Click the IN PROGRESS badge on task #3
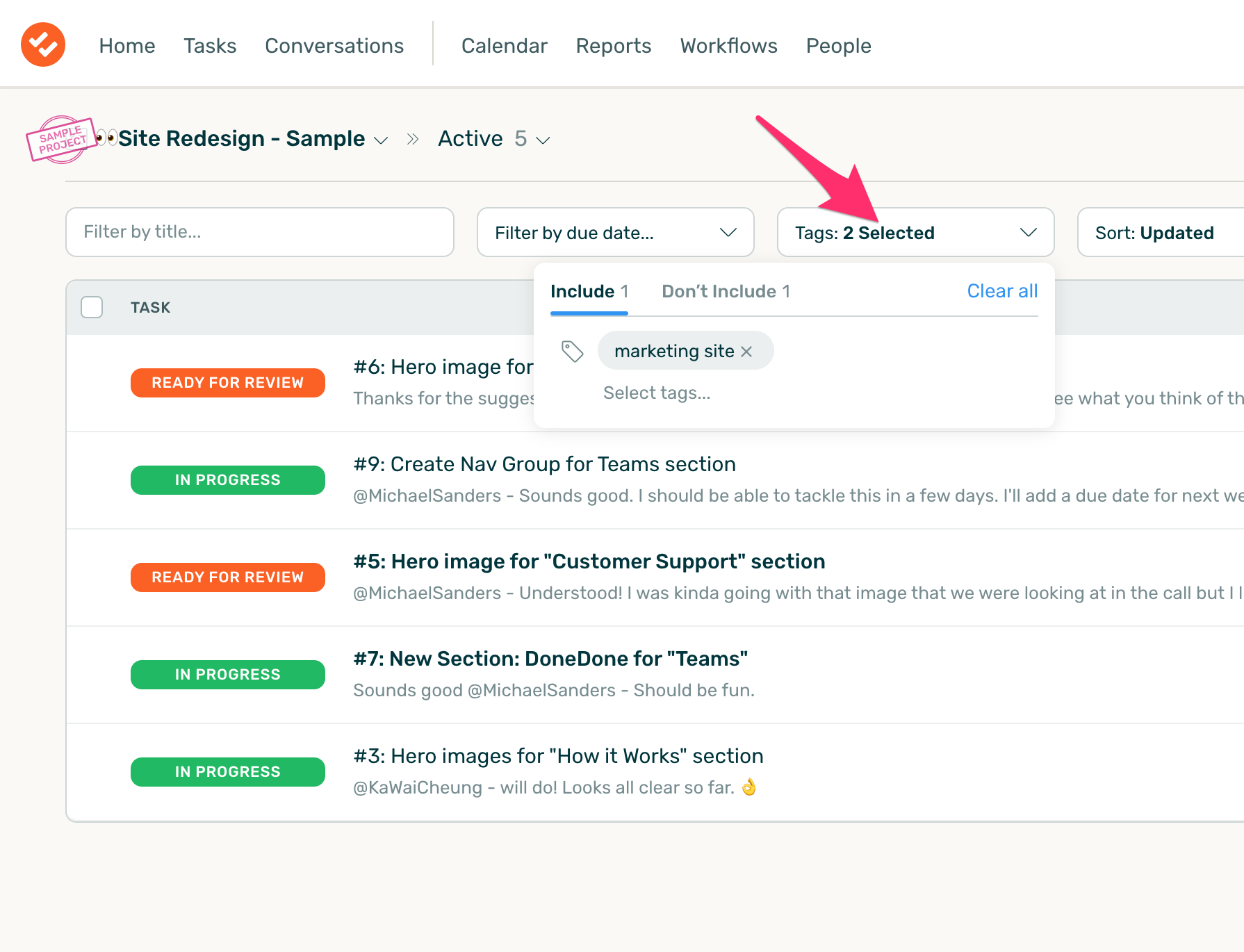Image resolution: width=1244 pixels, height=952 pixels. [x=227, y=771]
